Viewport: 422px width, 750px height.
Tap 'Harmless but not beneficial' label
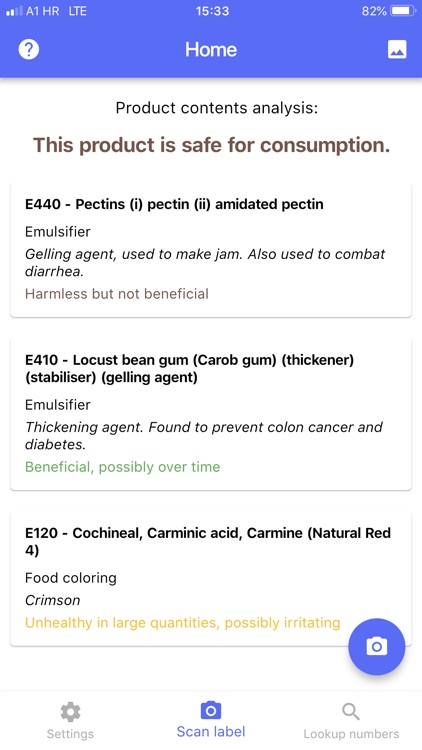coord(117,294)
